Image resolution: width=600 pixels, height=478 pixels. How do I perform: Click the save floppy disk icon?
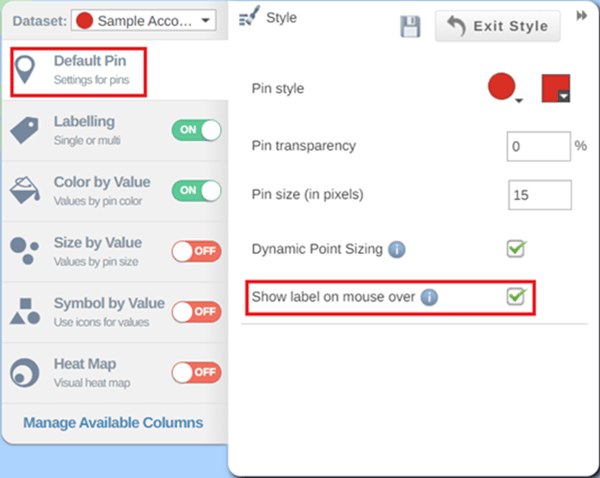[410, 26]
